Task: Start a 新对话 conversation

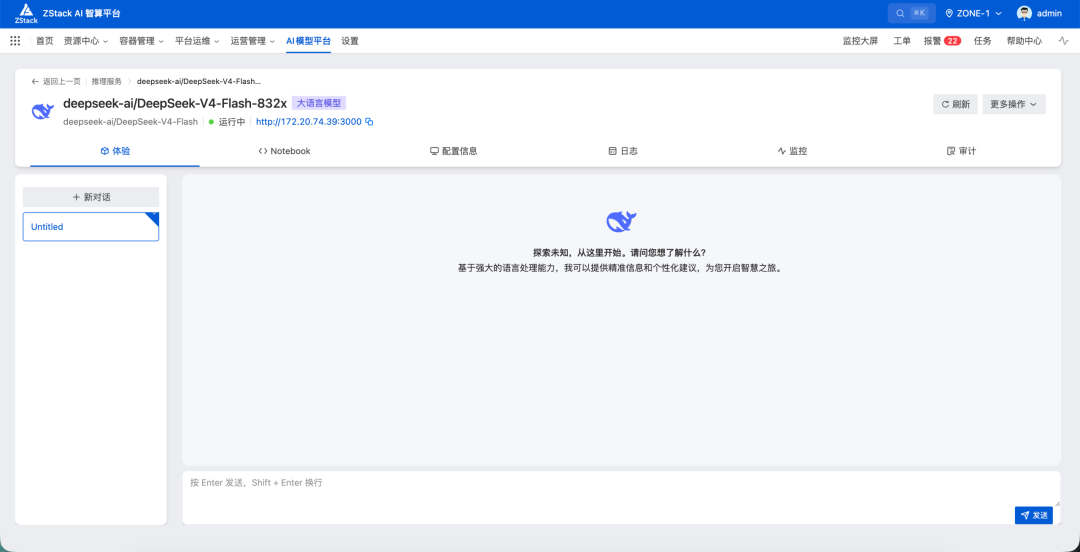Action: [91, 197]
